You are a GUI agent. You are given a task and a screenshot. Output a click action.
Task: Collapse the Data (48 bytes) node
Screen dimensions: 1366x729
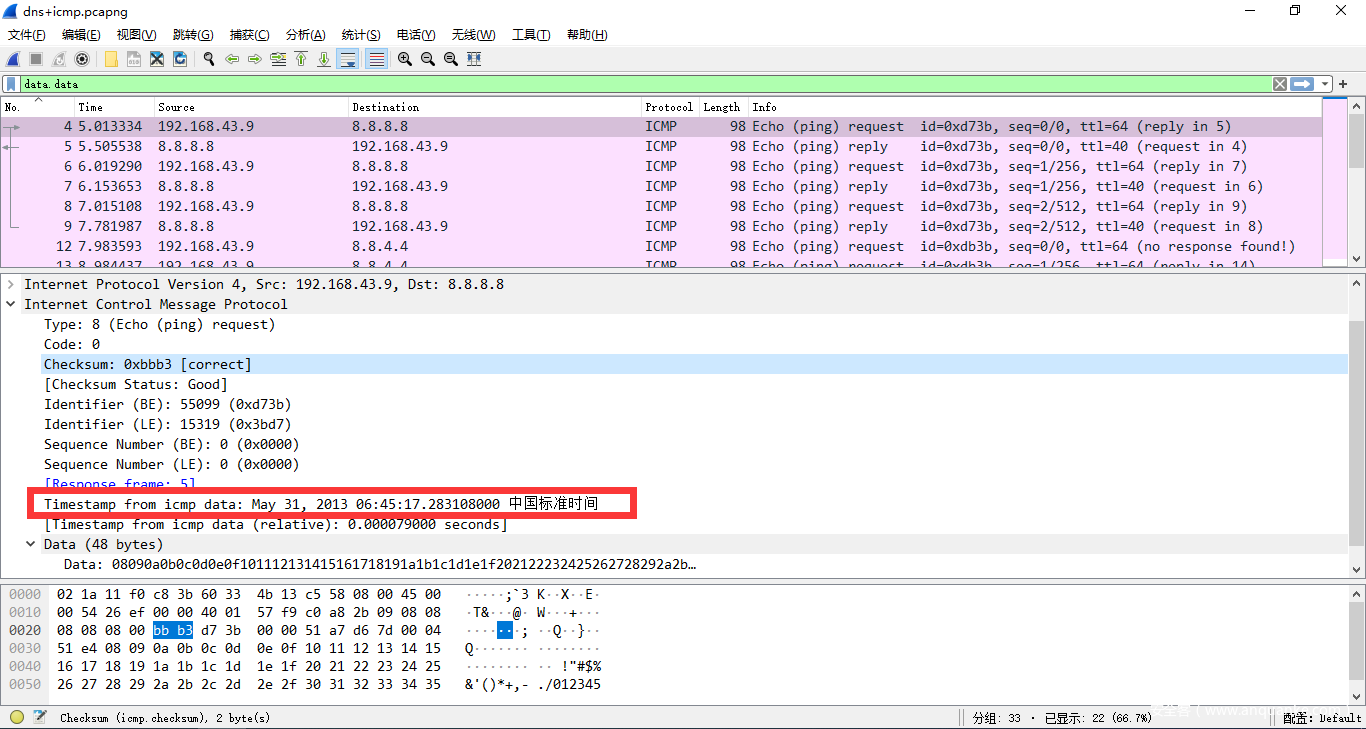(x=31, y=544)
